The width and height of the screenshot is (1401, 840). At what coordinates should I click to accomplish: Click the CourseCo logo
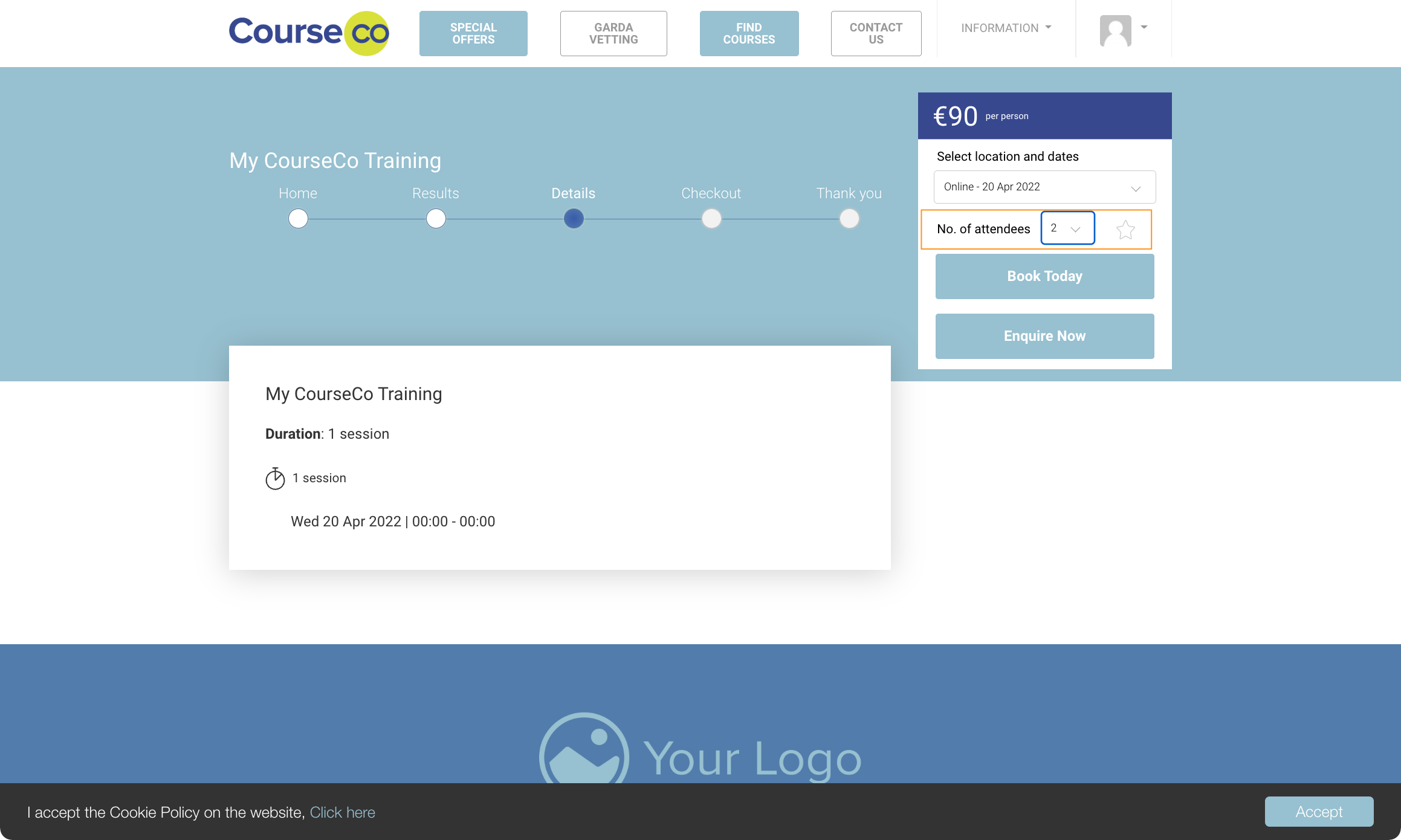[309, 33]
